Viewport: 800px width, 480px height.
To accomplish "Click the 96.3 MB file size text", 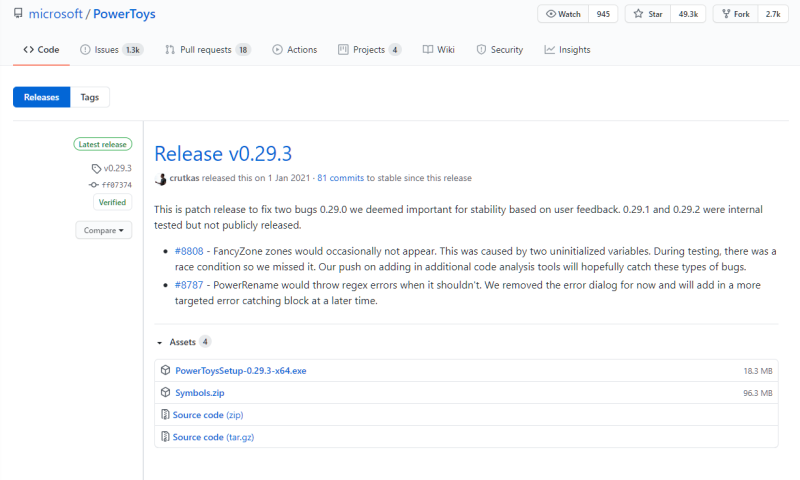I will click(x=758, y=393).
